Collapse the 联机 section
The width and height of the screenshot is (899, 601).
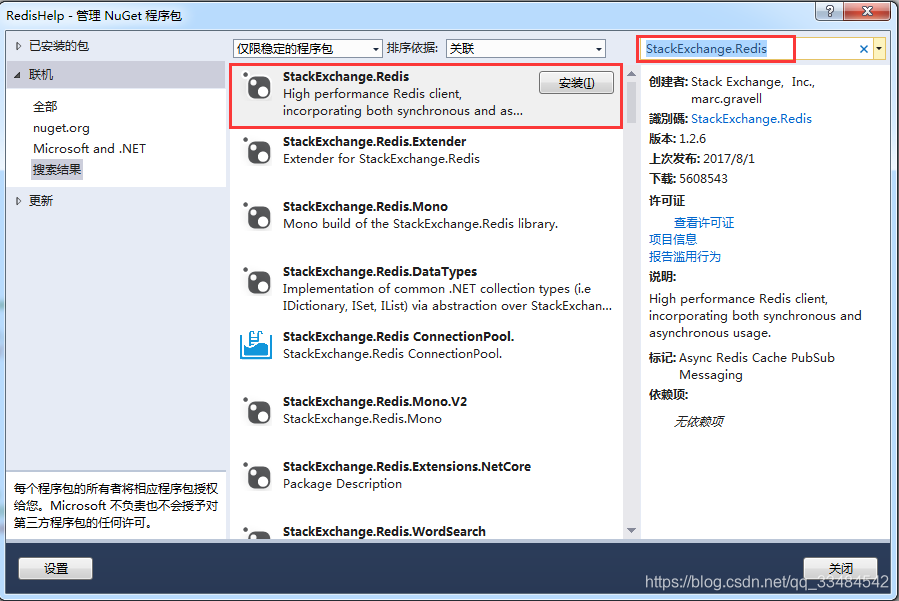17,75
